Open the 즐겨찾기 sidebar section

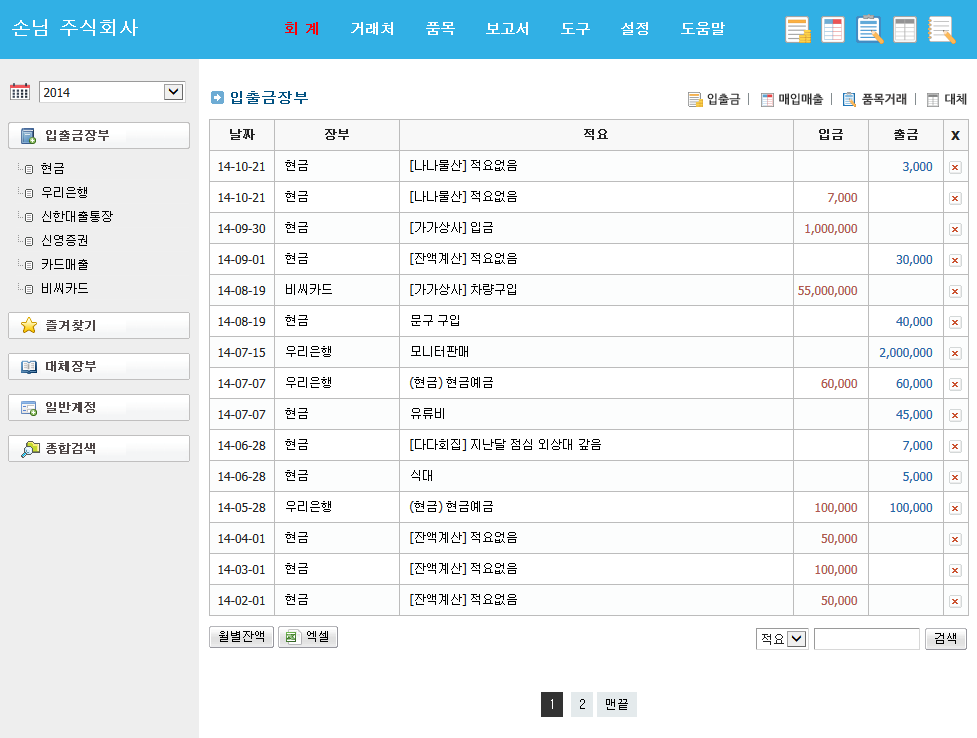point(98,326)
